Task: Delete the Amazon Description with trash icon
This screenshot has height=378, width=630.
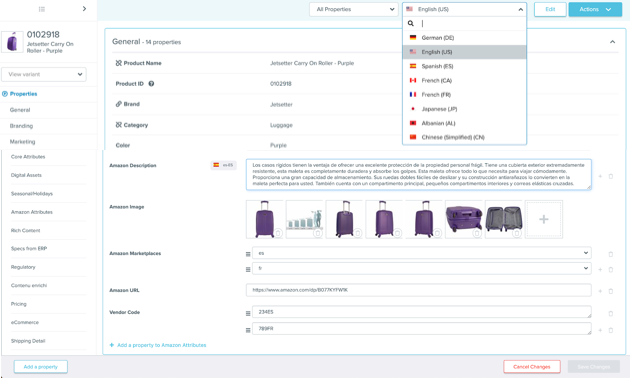Action: pos(611,176)
